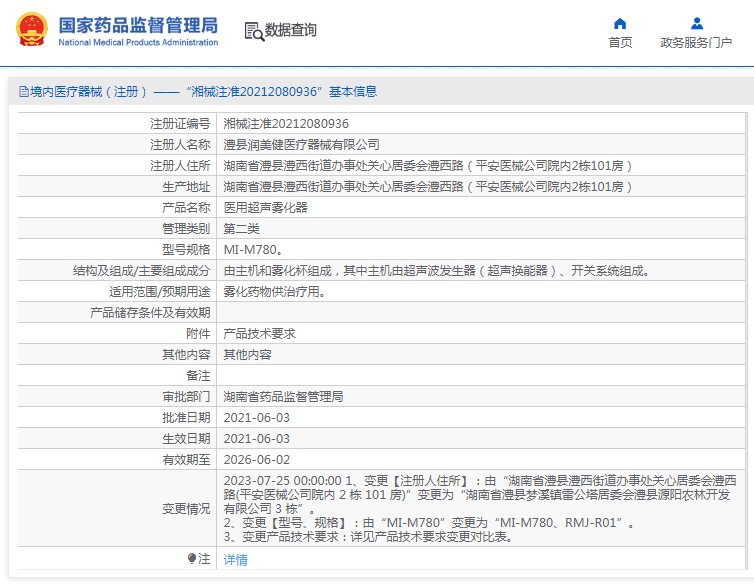The width and height of the screenshot is (754, 584).
Task: Click the 变更情况 change details text
Action: point(480,508)
